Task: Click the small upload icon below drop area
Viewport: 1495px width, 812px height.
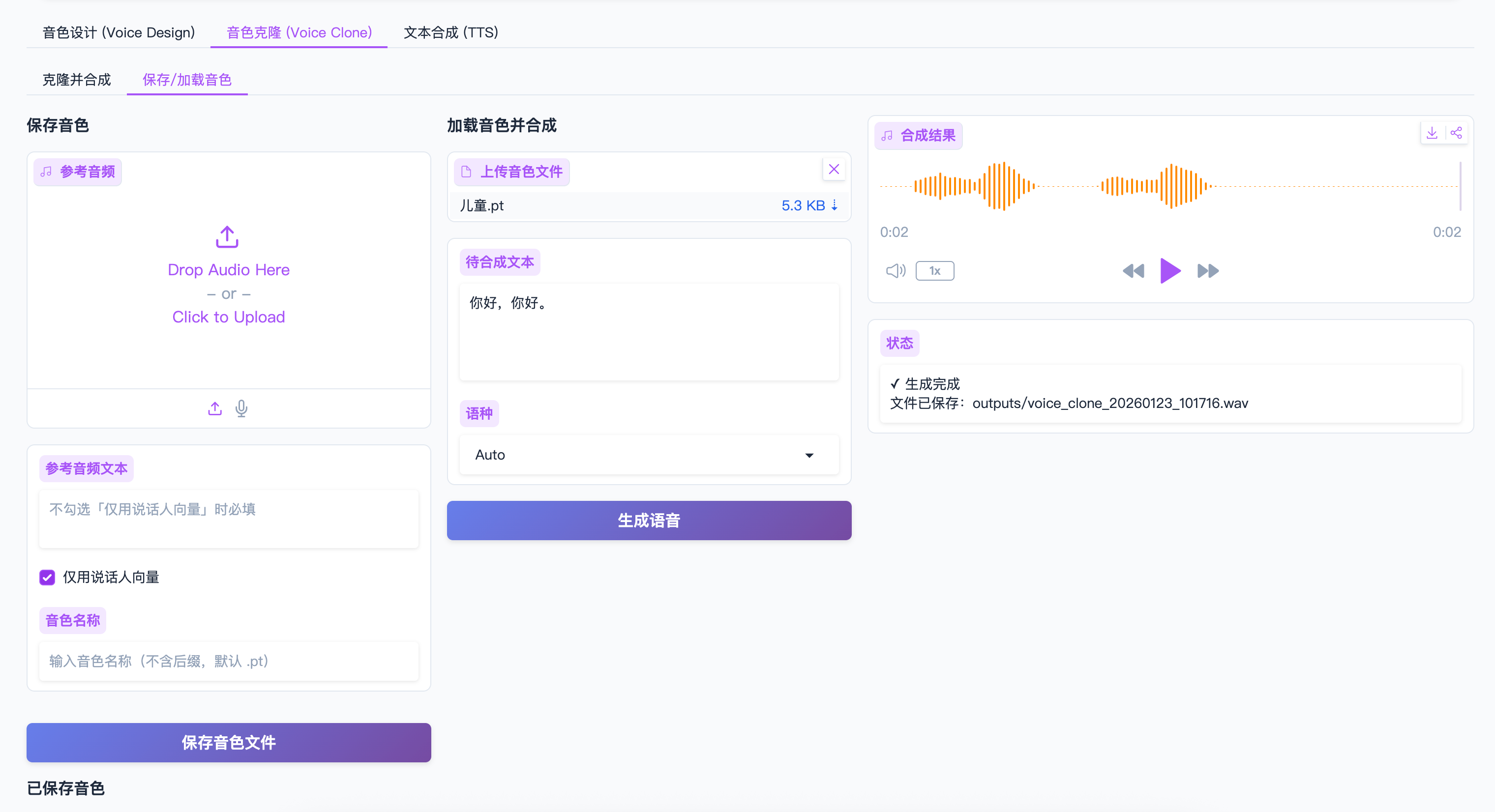Action: coord(215,408)
